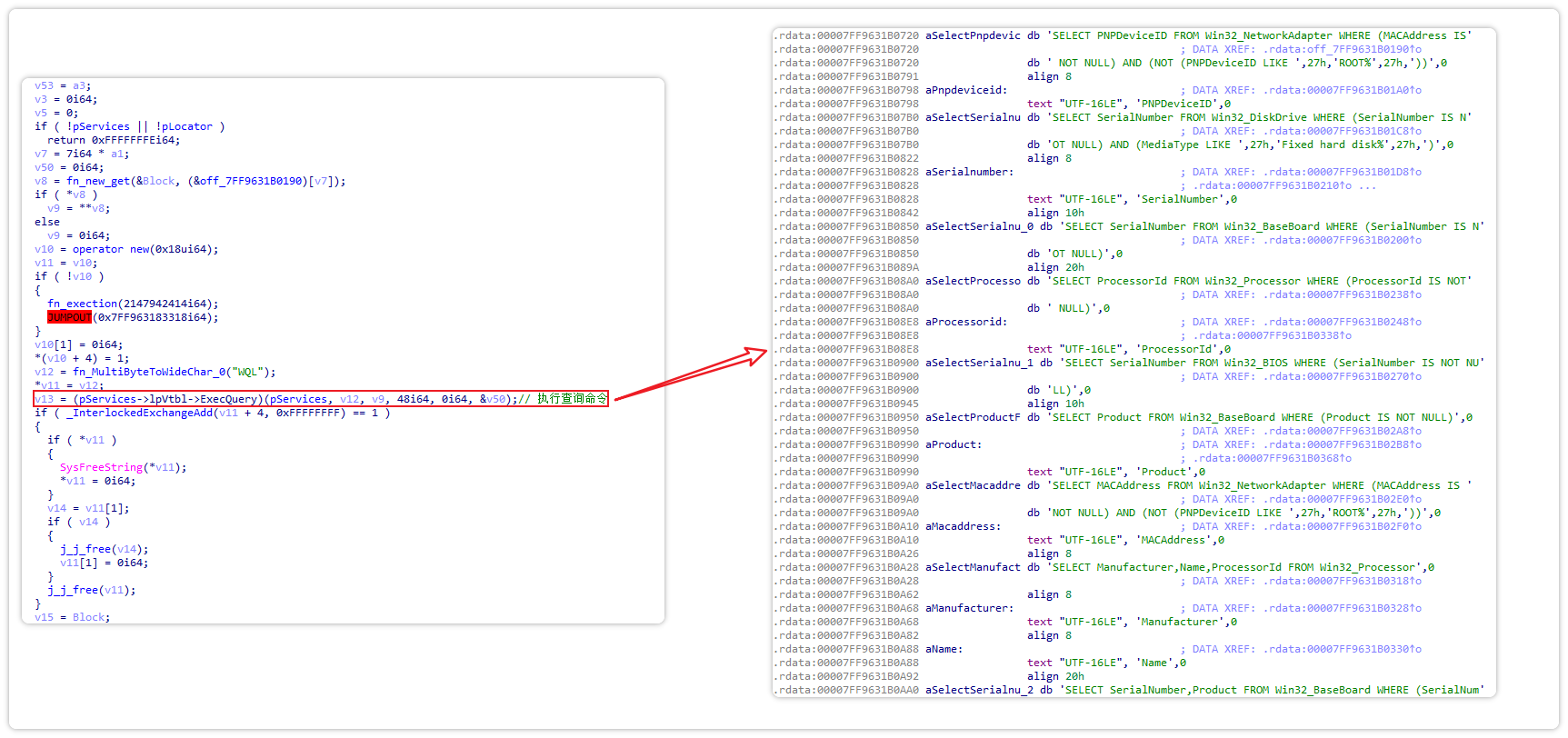Viewport: 1568px width, 738px height.
Task: Click the aProcessorid label
Action: click(x=966, y=322)
